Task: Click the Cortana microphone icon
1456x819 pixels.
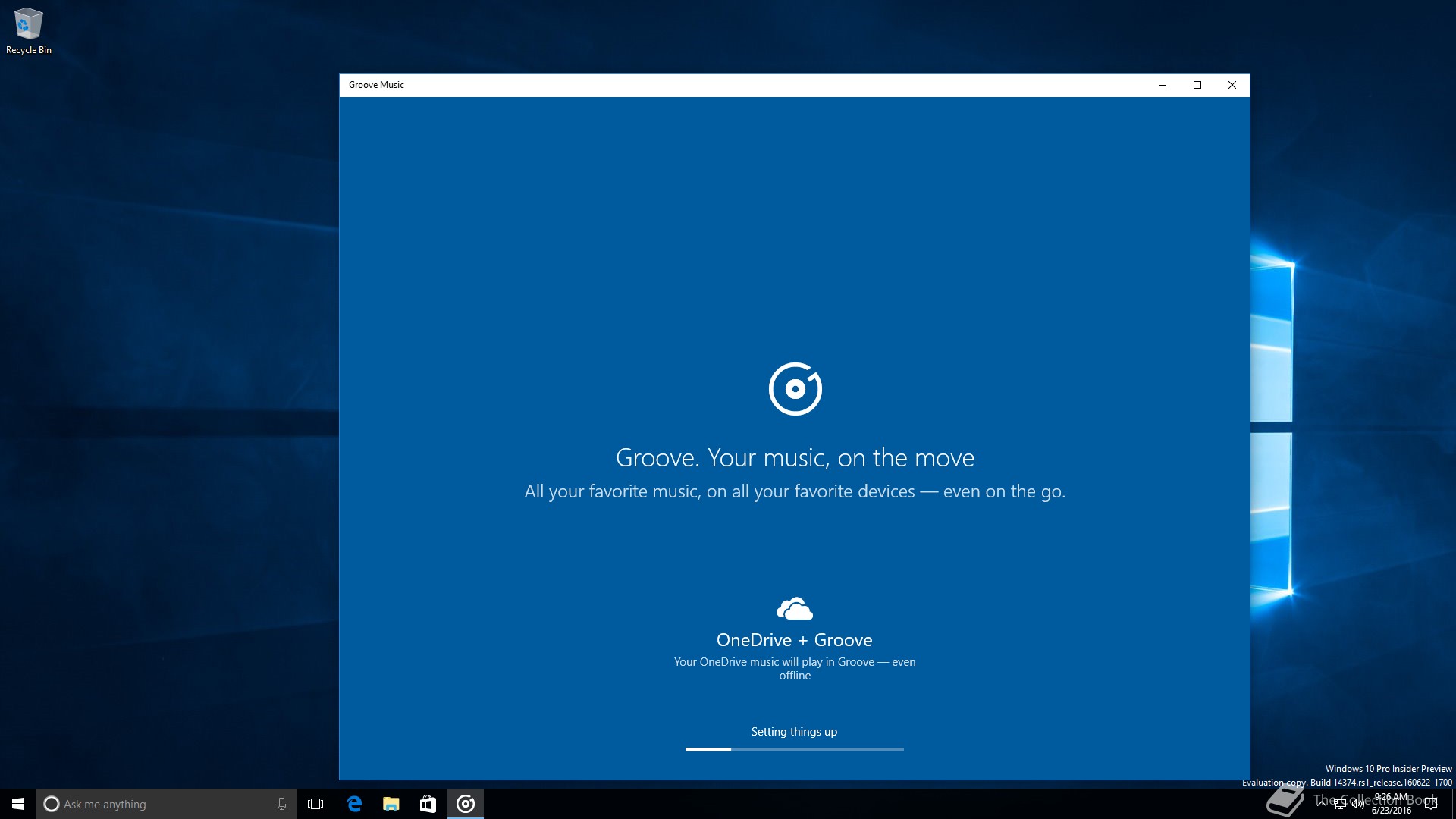Action: 281,804
